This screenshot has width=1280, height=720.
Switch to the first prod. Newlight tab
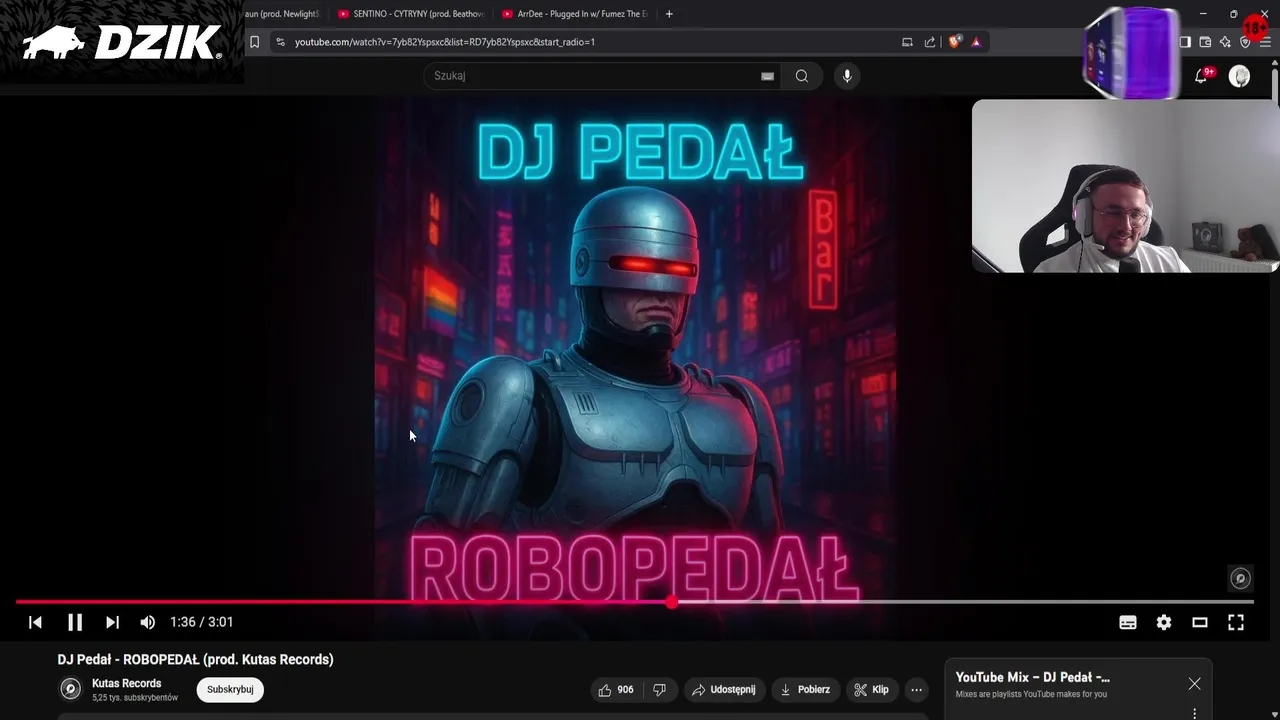(284, 14)
